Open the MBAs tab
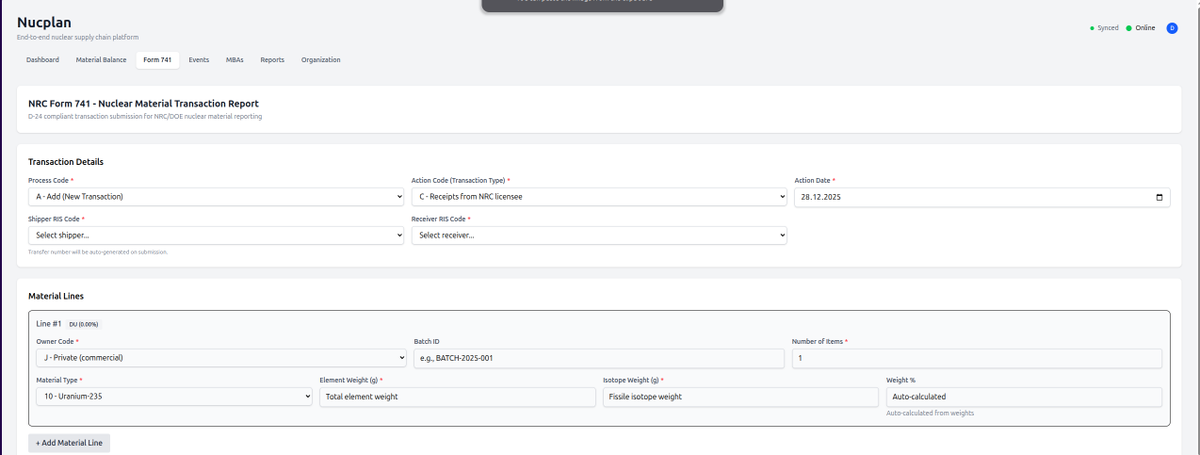Screen dimensions: 1200x455 coord(235,60)
